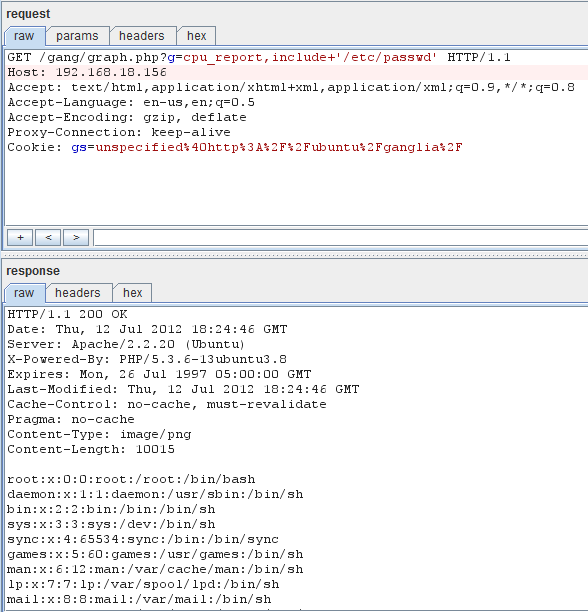Viewport: 588px width, 612px height.
Task: Click the Expires: Mon, 26 Jul 1997 line
Action: [x=159, y=374]
